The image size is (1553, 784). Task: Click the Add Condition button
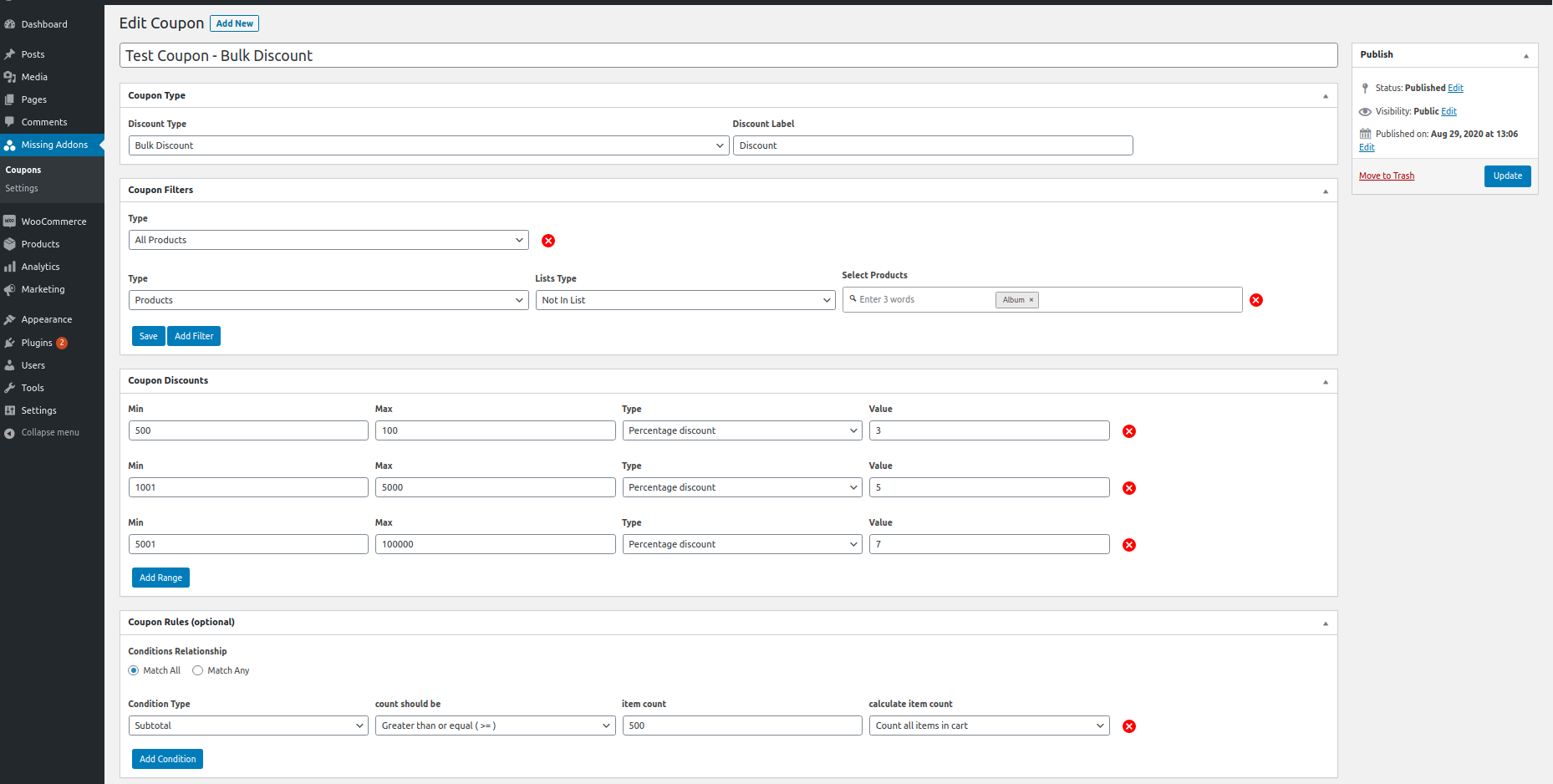167,759
